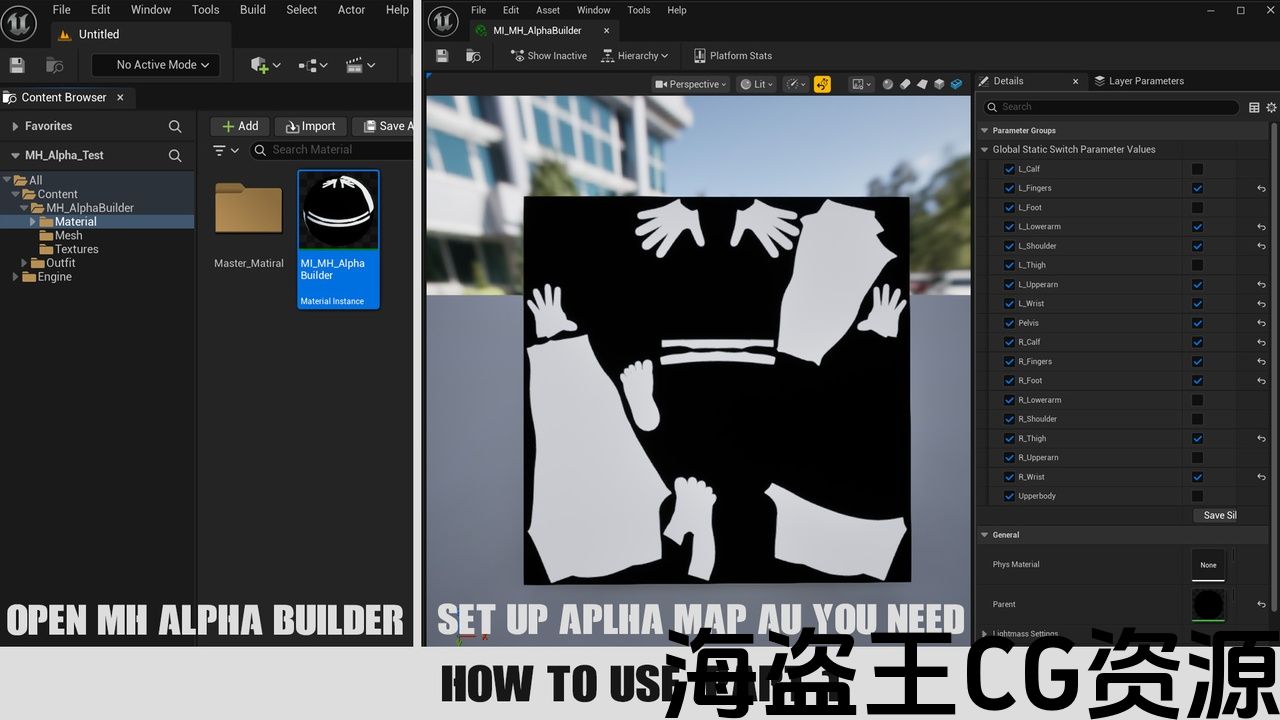Viewport: 1280px width, 720px height.
Task: Open the Cinematics clapperboard icon
Action: click(360, 65)
